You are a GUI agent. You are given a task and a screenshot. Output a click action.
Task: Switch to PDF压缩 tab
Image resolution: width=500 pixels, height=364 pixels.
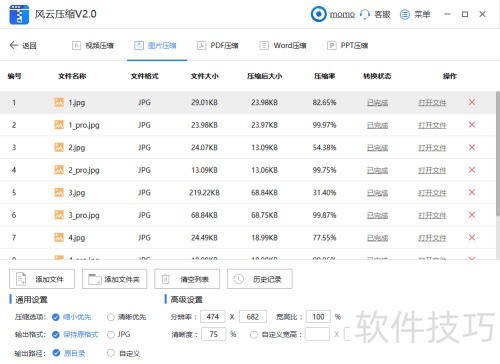[218, 45]
